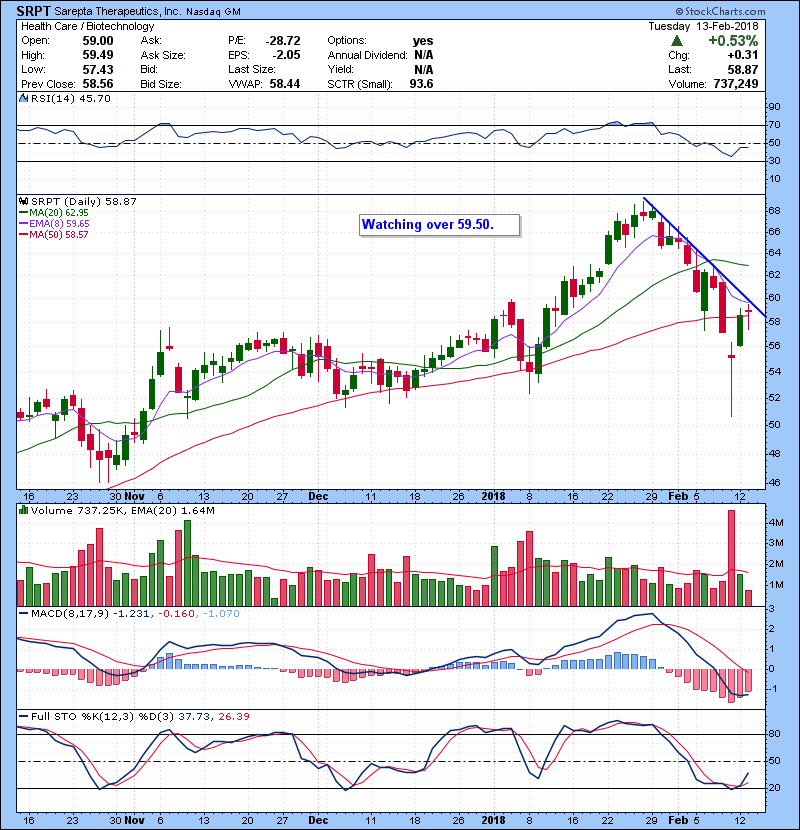
Task: Click the SRPT ticker symbol in the title
Action: click(x=34, y=11)
